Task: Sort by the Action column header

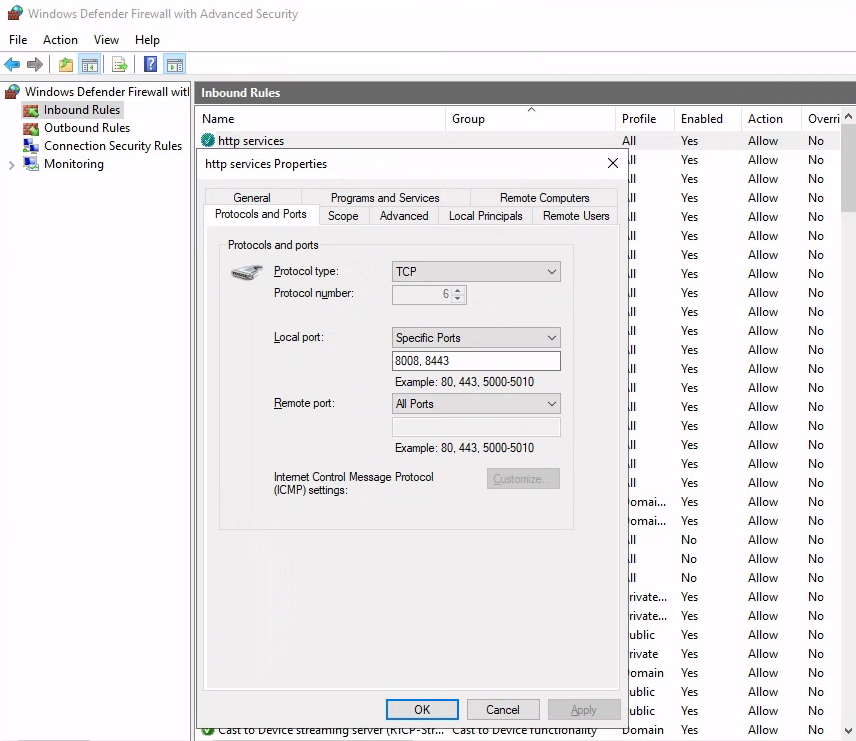Action: (771, 118)
